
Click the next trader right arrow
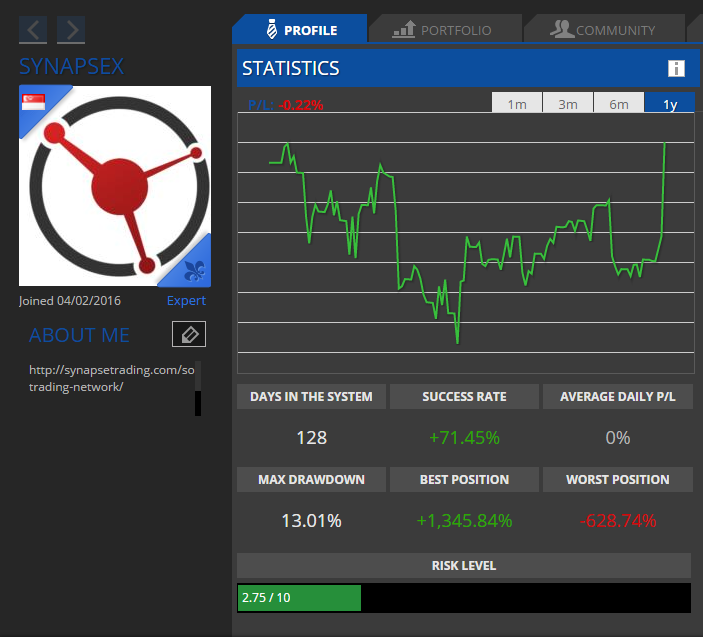click(x=71, y=30)
